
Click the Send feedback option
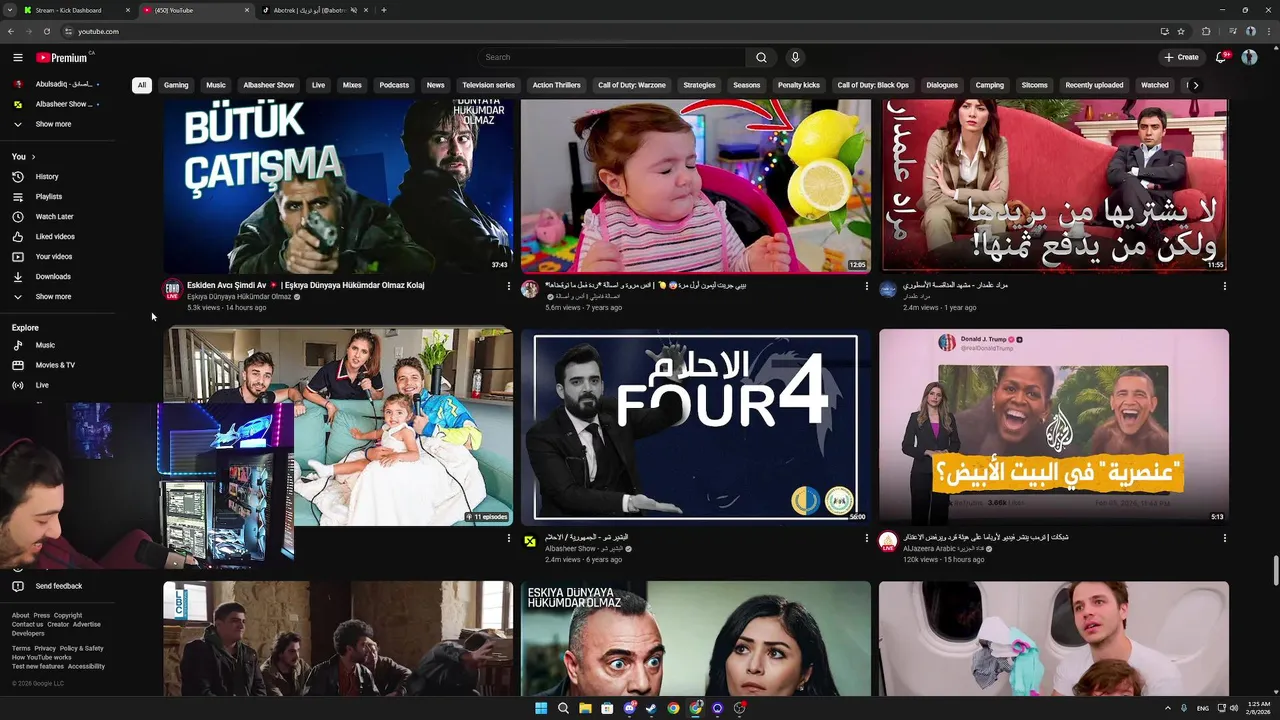click(x=58, y=586)
